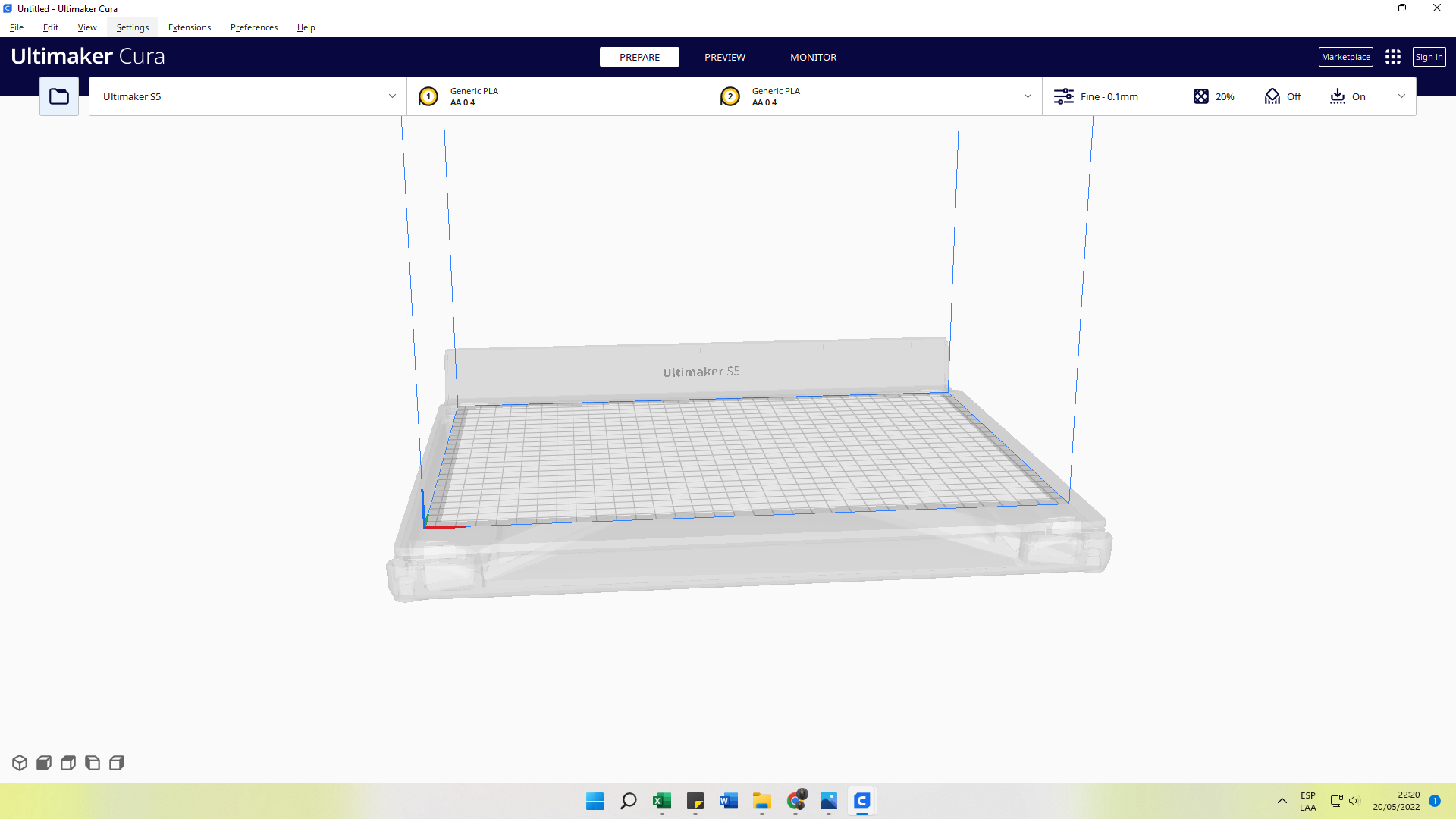The image size is (1456, 819).
Task: Click the Fine - 0.1mm profile label
Action: [1109, 96]
